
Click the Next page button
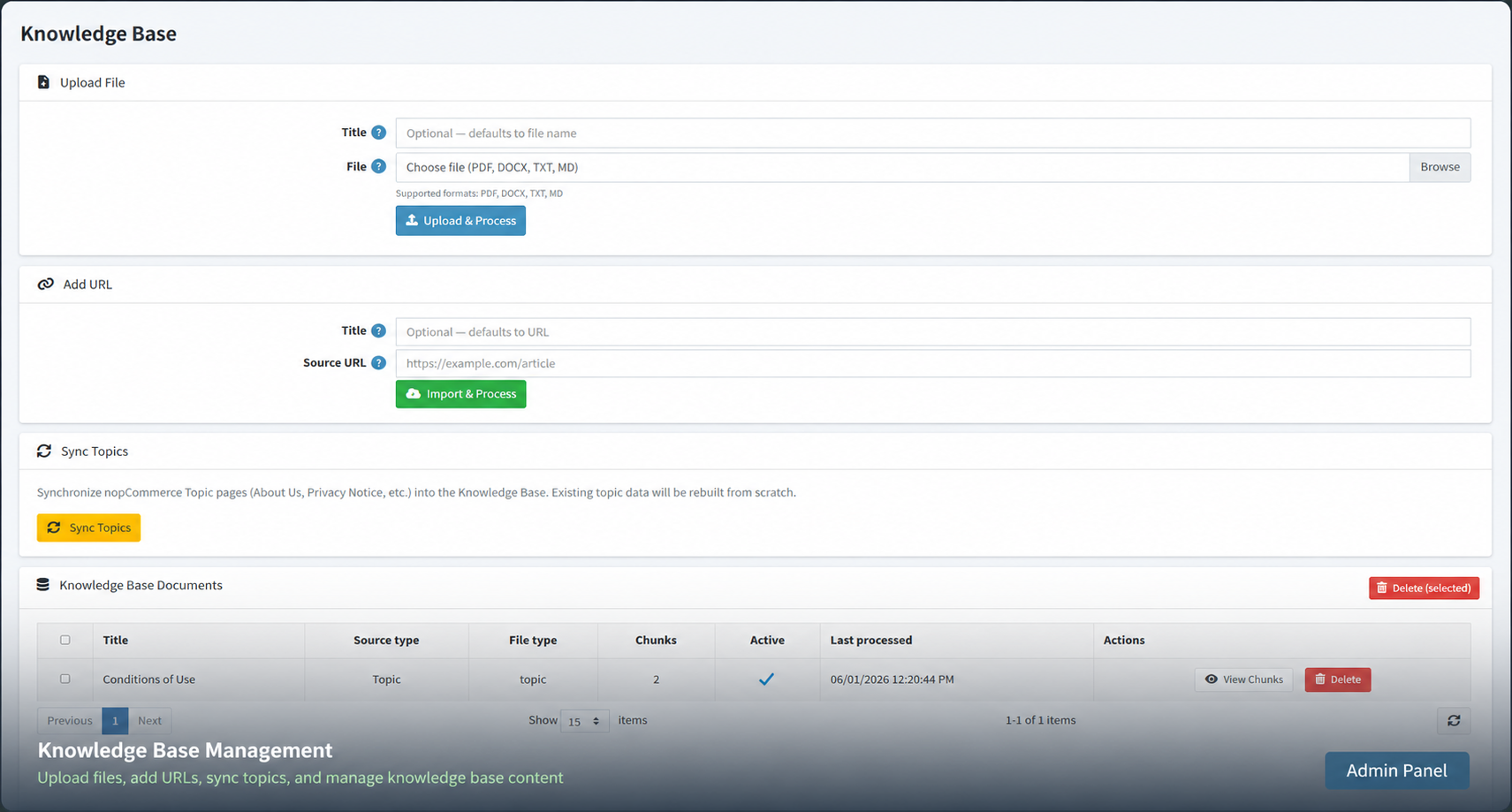pyautogui.click(x=149, y=721)
